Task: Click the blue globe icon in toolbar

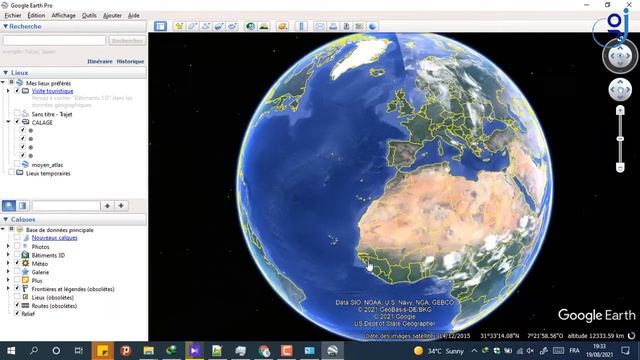Action: point(373,26)
